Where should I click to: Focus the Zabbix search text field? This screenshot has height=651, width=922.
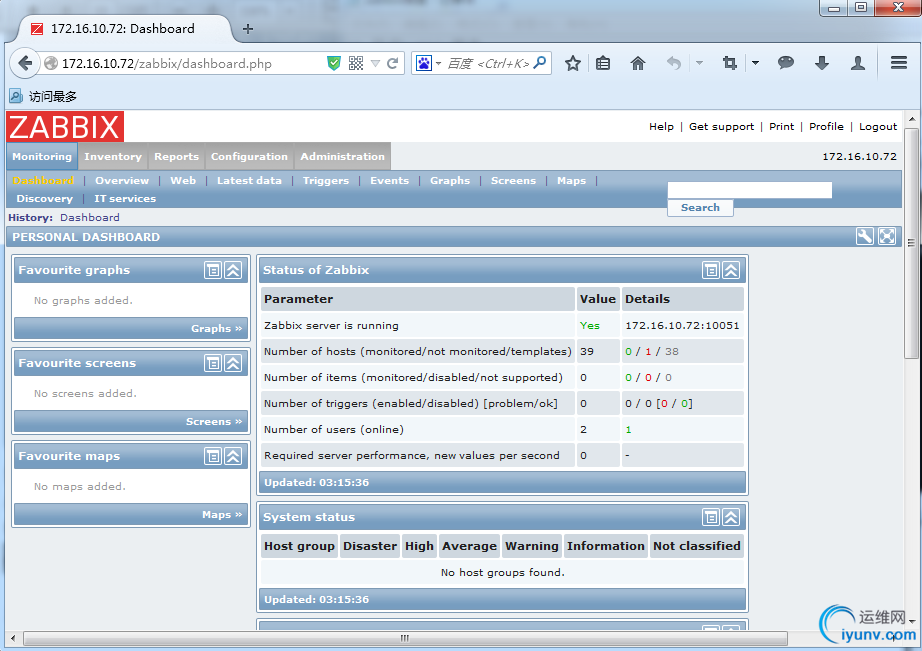coord(750,190)
